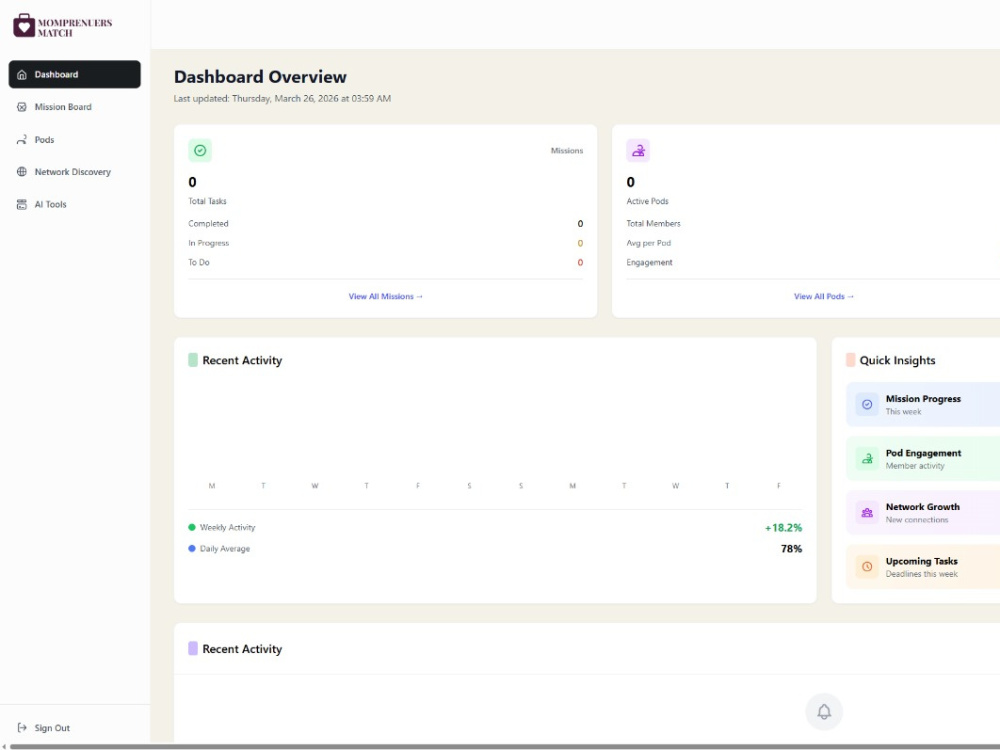This screenshot has width=1000, height=750.
Task: Click the Active Pods label
Action: coord(647,201)
